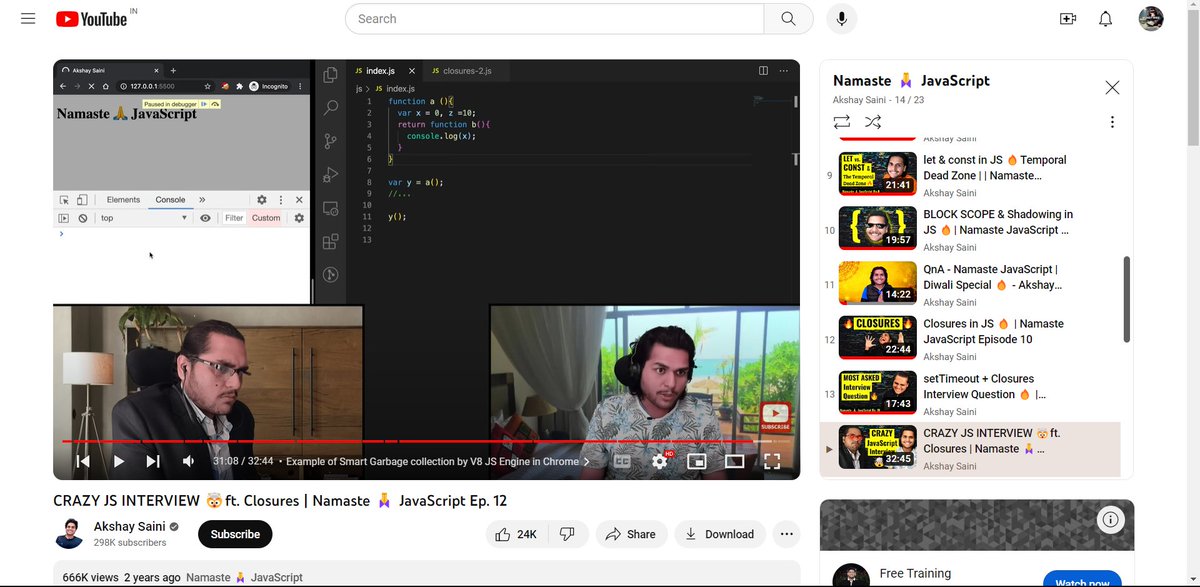The height and width of the screenshot is (587, 1200).
Task: Dislike this video
Action: tap(567, 534)
